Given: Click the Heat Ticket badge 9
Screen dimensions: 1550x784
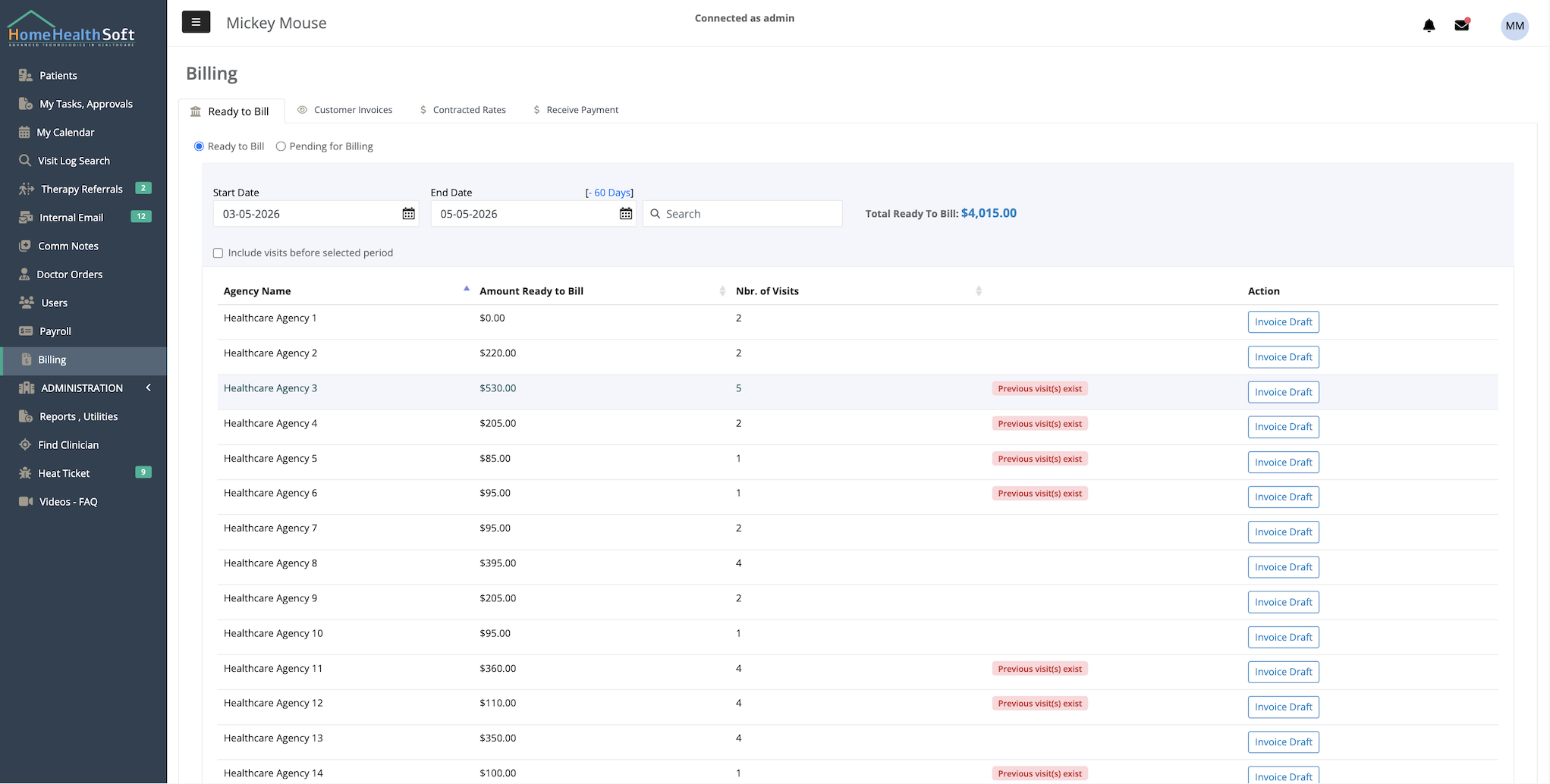Looking at the screenshot, I should (x=143, y=472).
